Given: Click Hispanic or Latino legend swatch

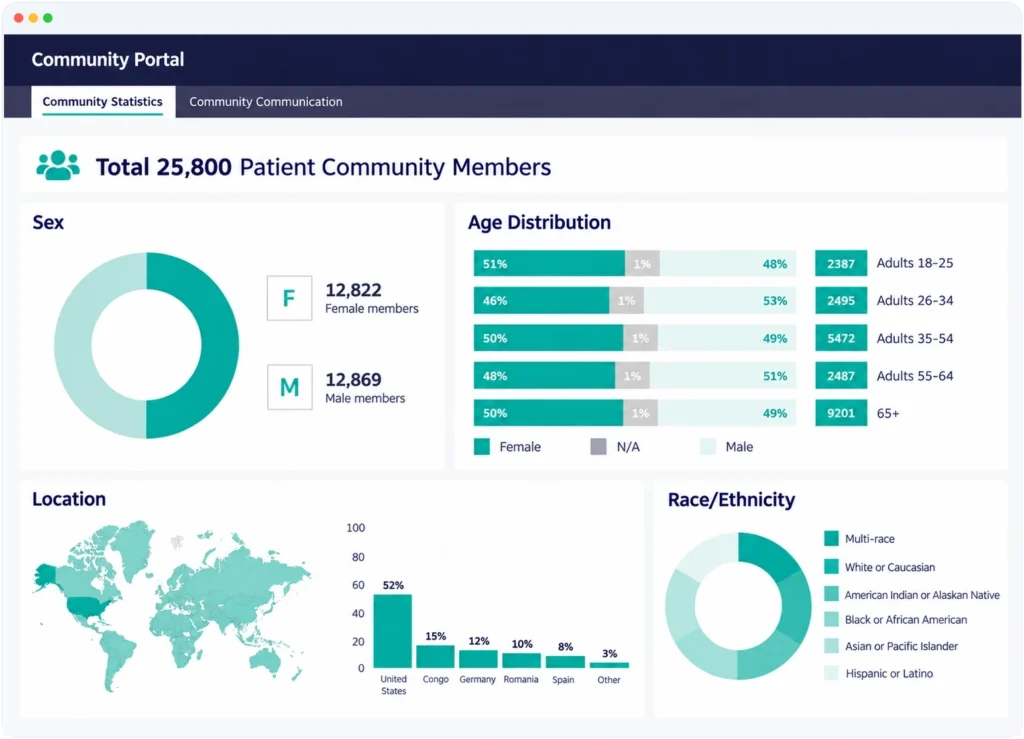Looking at the screenshot, I should (x=831, y=673).
